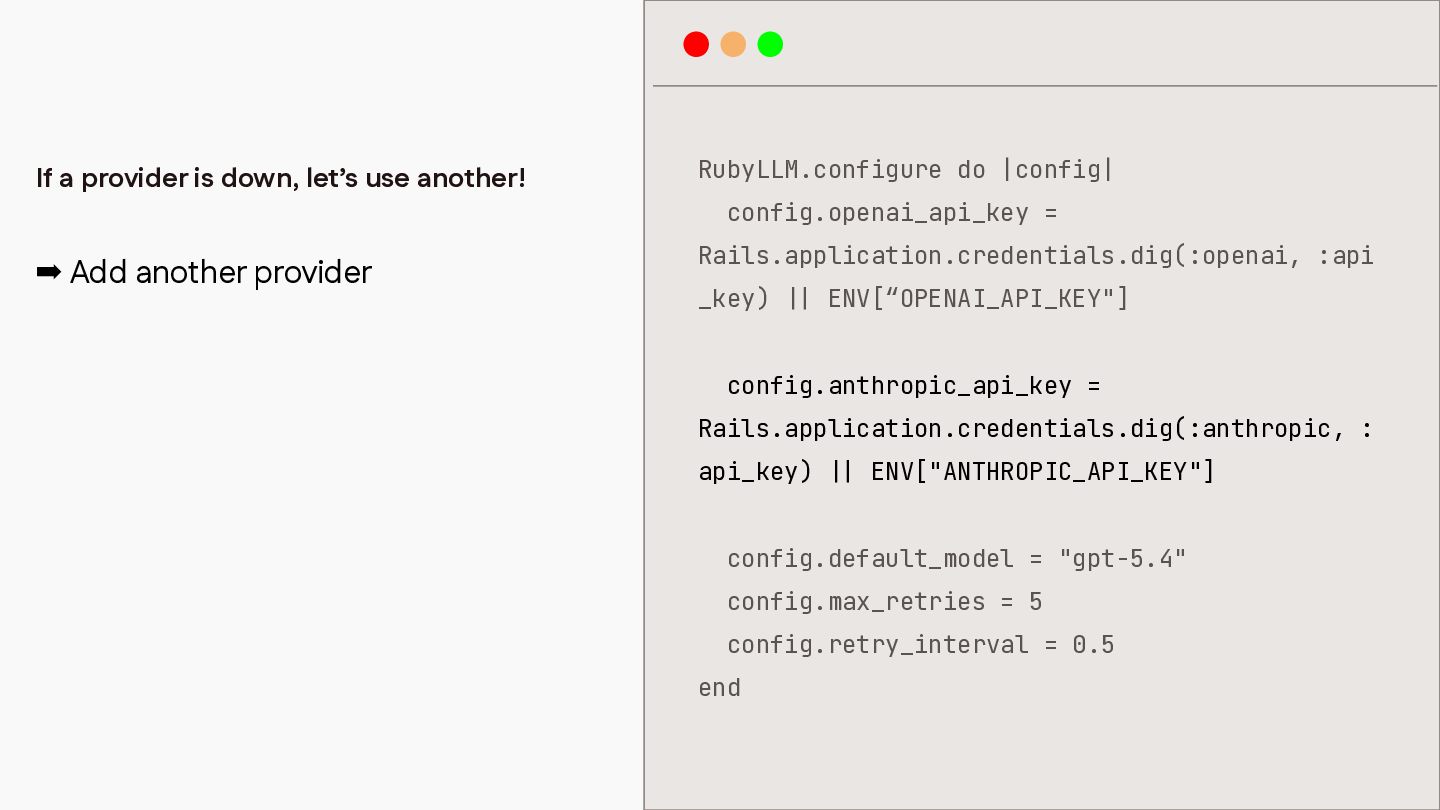Viewport: 1440px width, 810px height.
Task: Click the Rails credentials dig :openai line
Action: point(1036,256)
